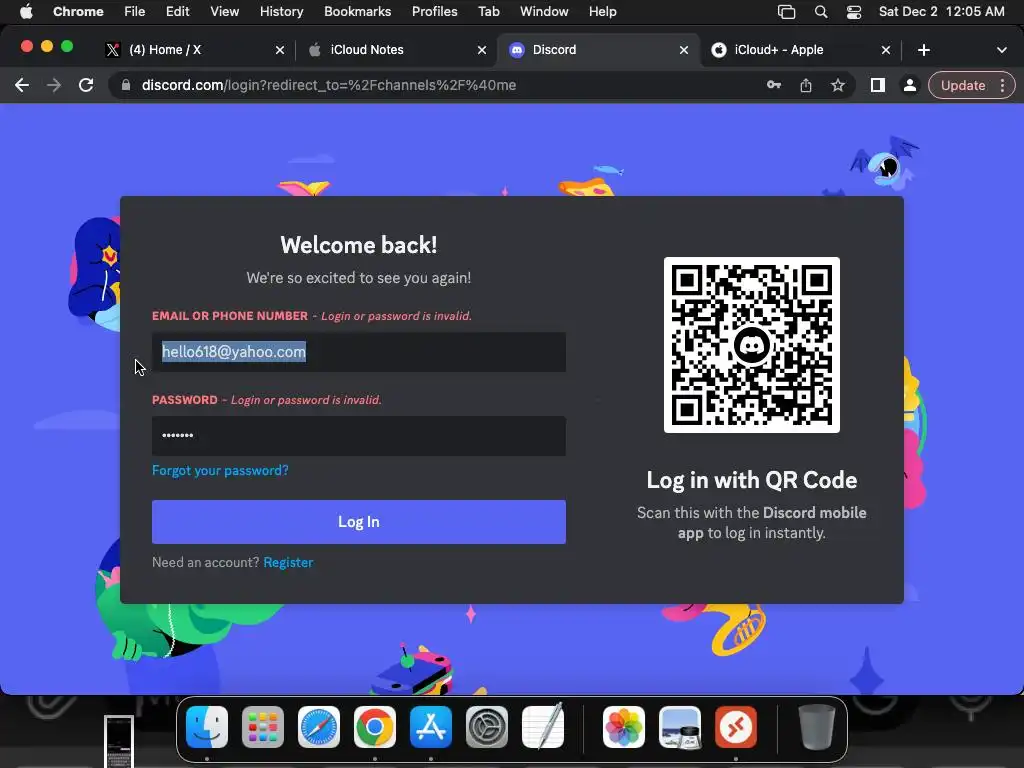The width and height of the screenshot is (1024, 768).
Task: Open the Chrome profile avatar menu
Action: (x=909, y=86)
